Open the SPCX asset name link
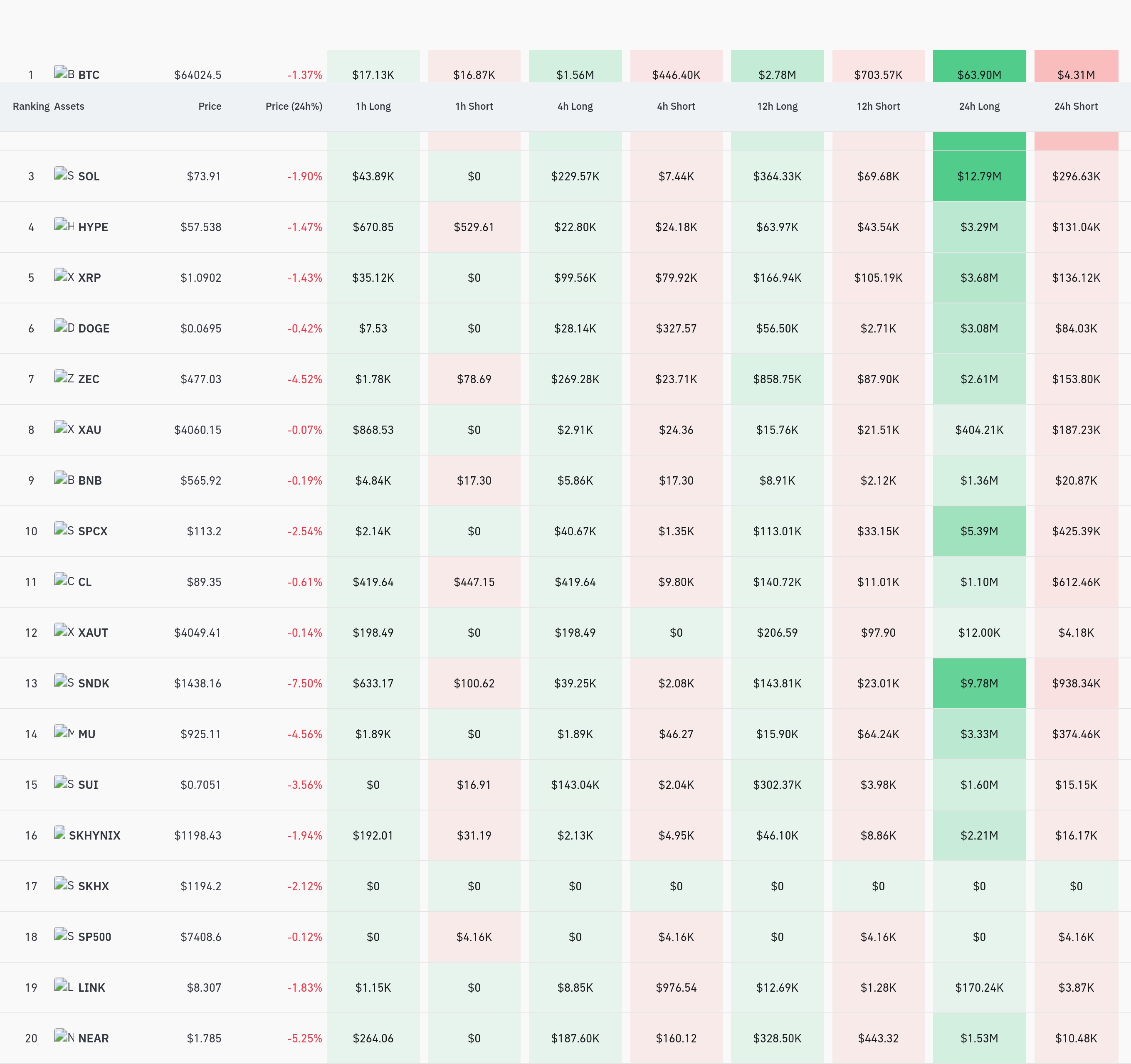Screen dimensions: 1131x1064 pos(93,531)
